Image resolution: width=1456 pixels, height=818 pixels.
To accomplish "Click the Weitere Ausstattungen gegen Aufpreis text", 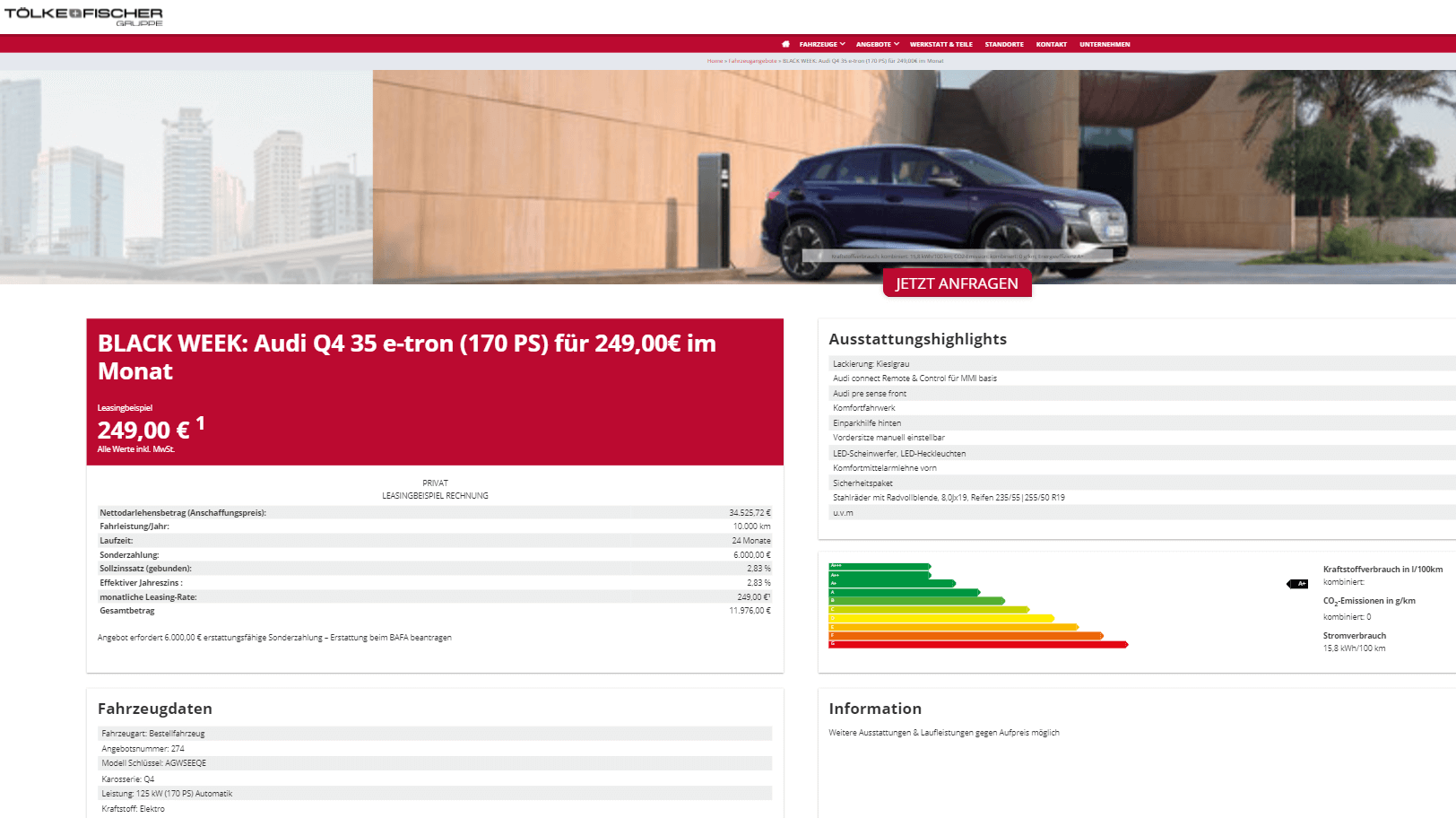I will [944, 733].
